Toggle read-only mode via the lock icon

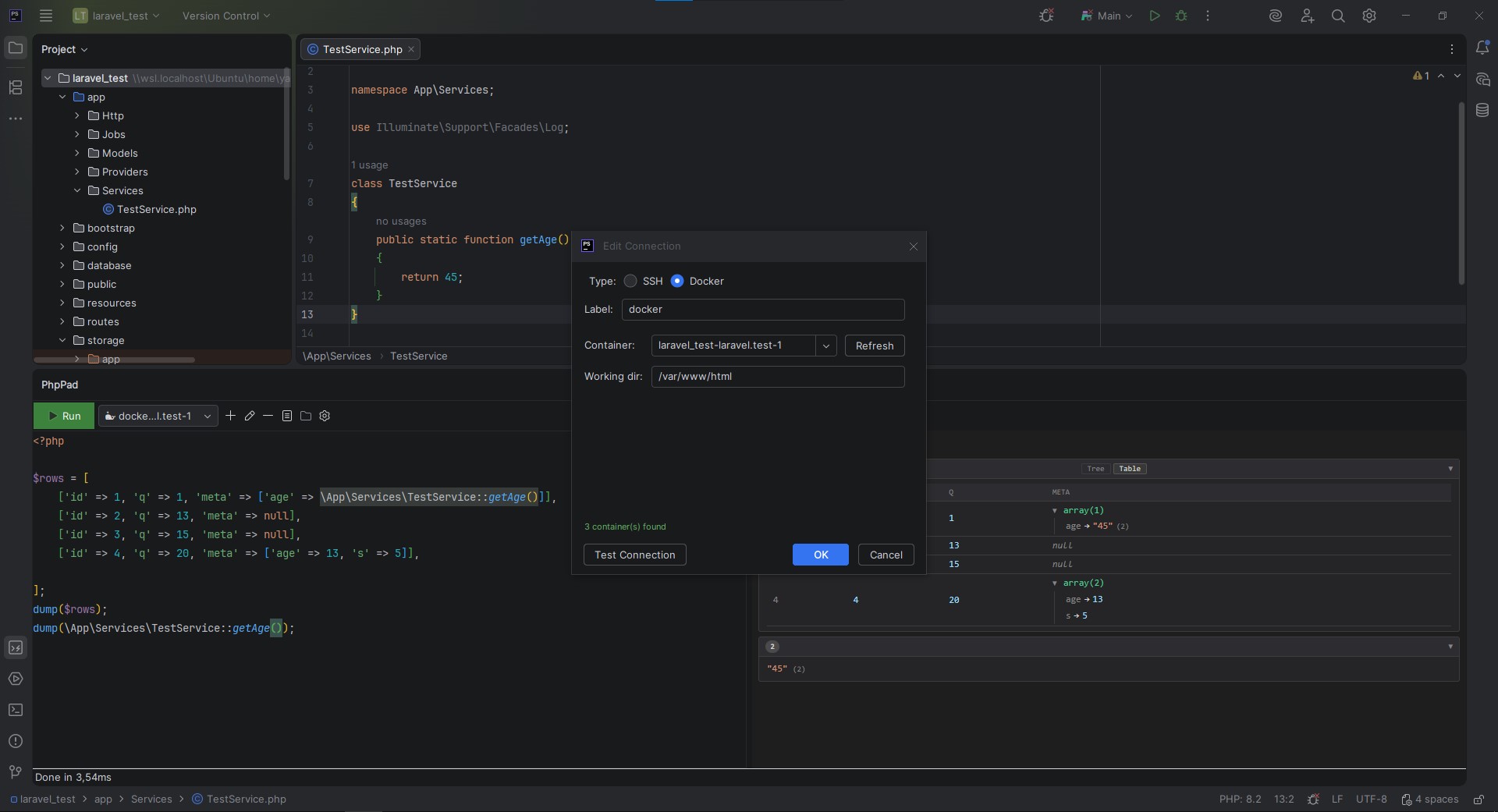[x=1479, y=800]
